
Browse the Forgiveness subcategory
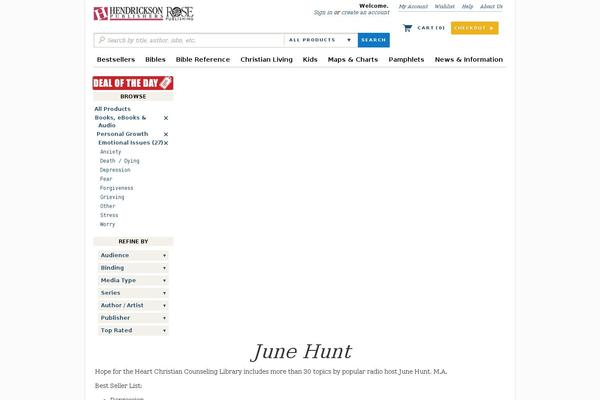tap(116, 188)
